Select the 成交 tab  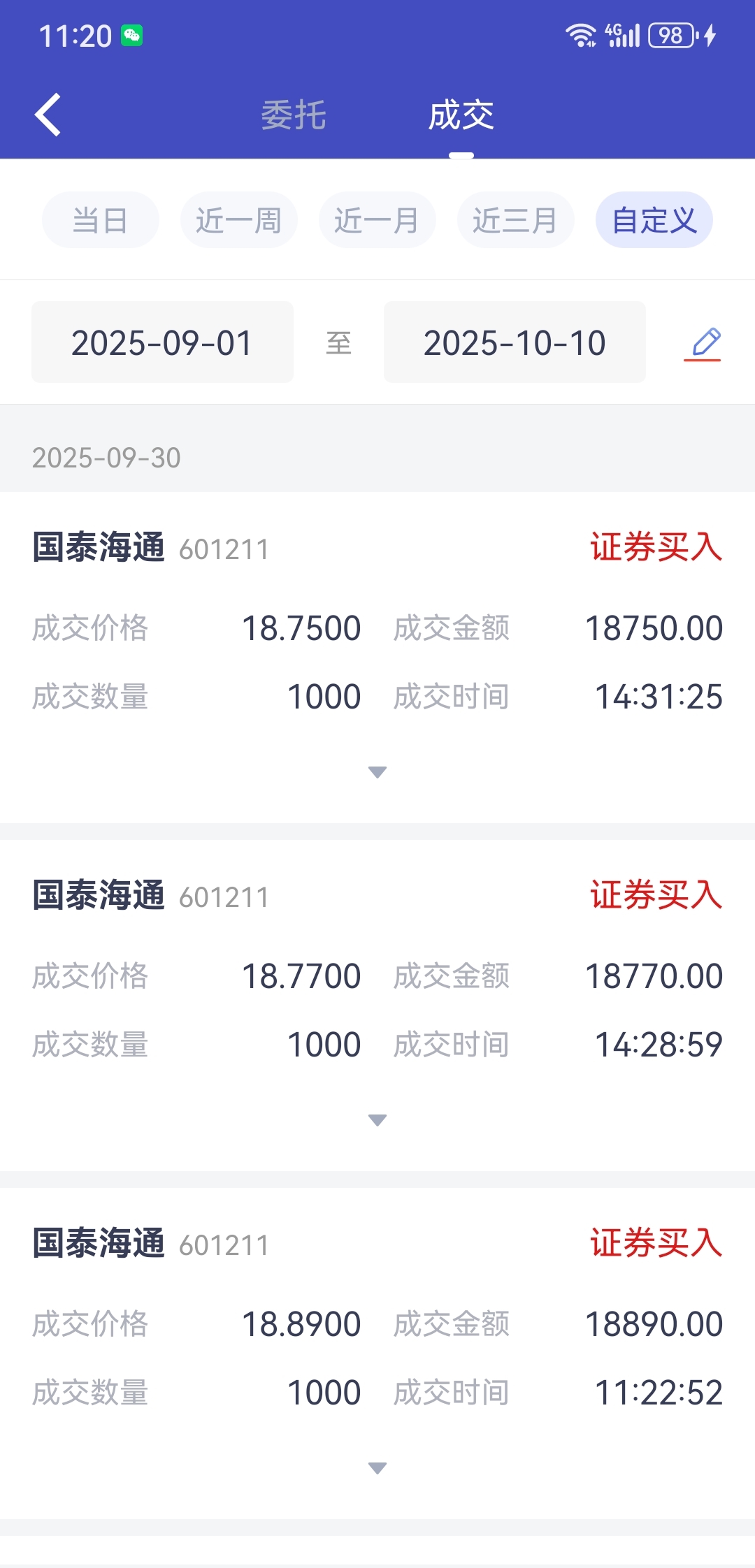(461, 115)
